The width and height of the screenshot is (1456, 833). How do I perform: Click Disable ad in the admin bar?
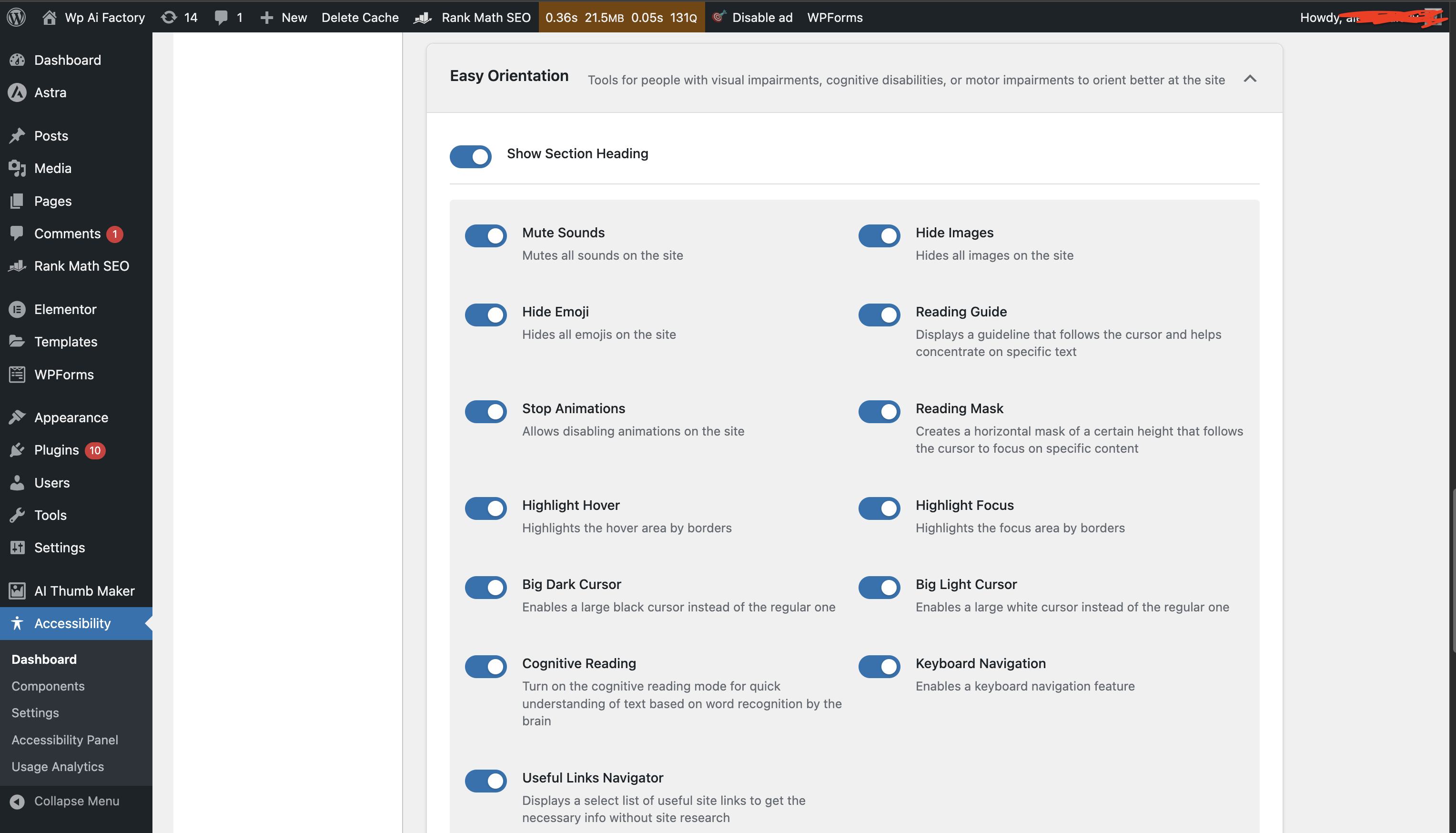762,17
